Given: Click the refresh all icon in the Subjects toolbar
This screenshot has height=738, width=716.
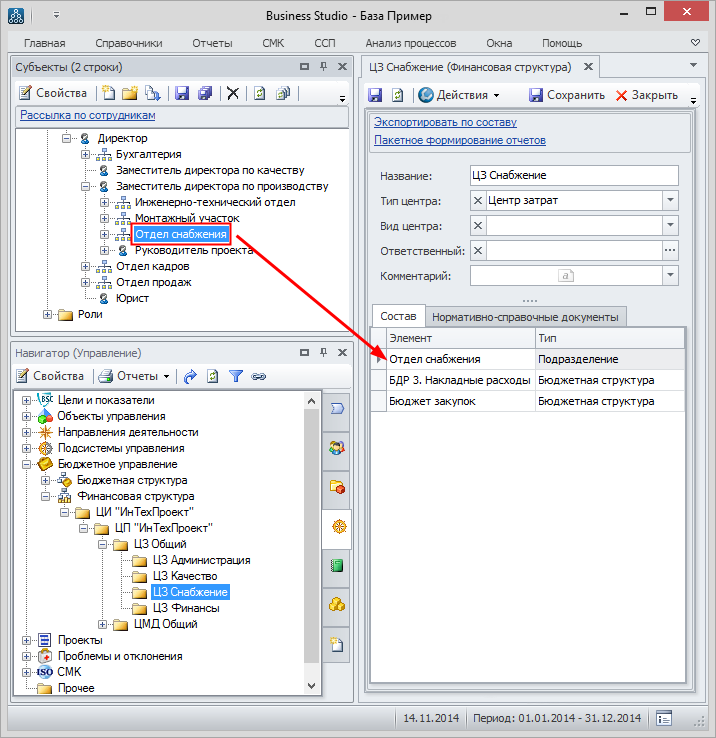Looking at the screenshot, I should (x=283, y=93).
